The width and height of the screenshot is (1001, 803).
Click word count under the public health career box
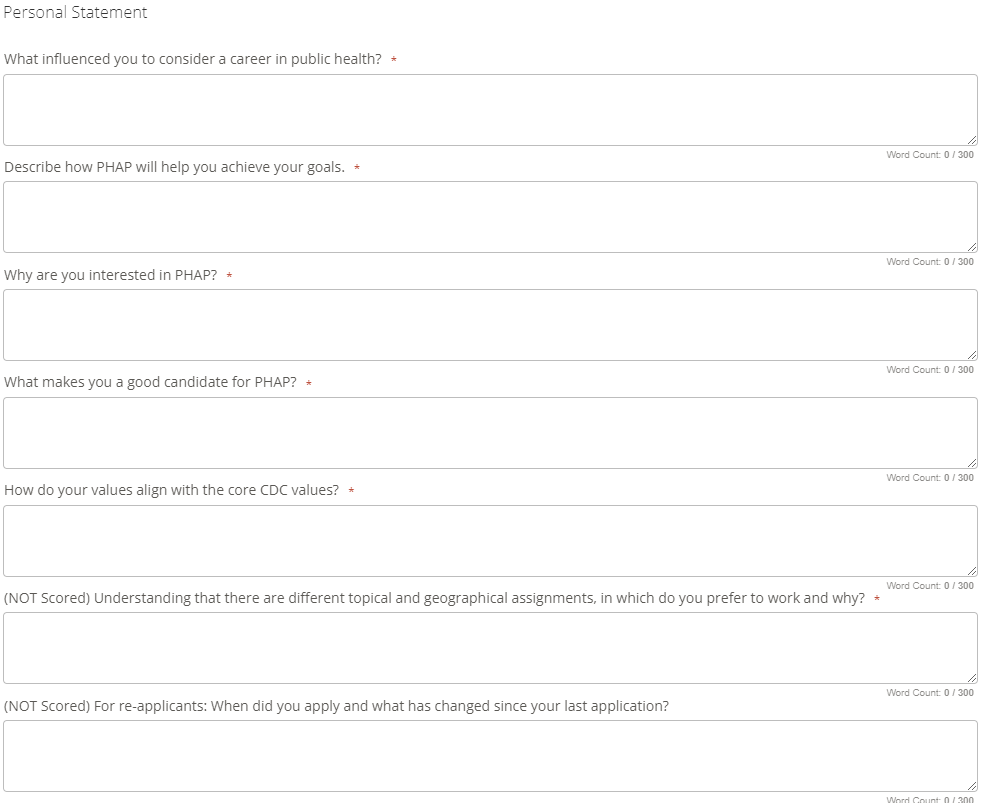click(929, 155)
